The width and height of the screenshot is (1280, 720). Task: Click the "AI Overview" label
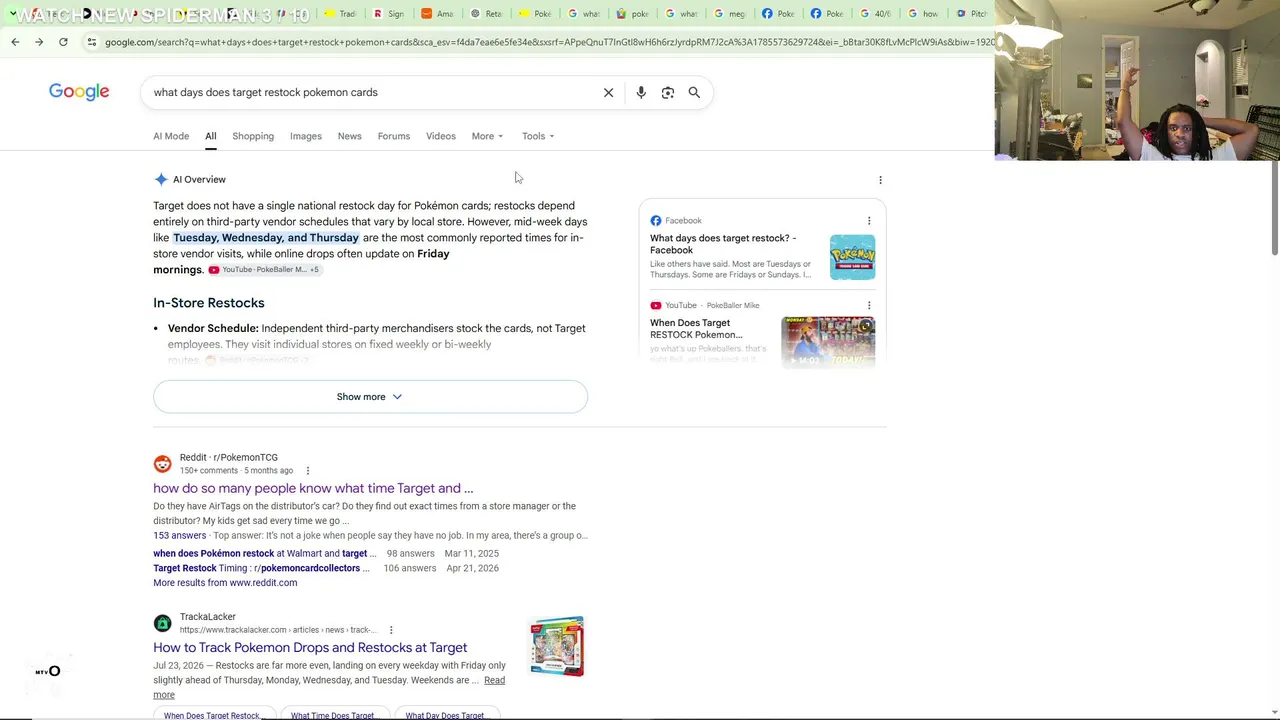point(199,180)
